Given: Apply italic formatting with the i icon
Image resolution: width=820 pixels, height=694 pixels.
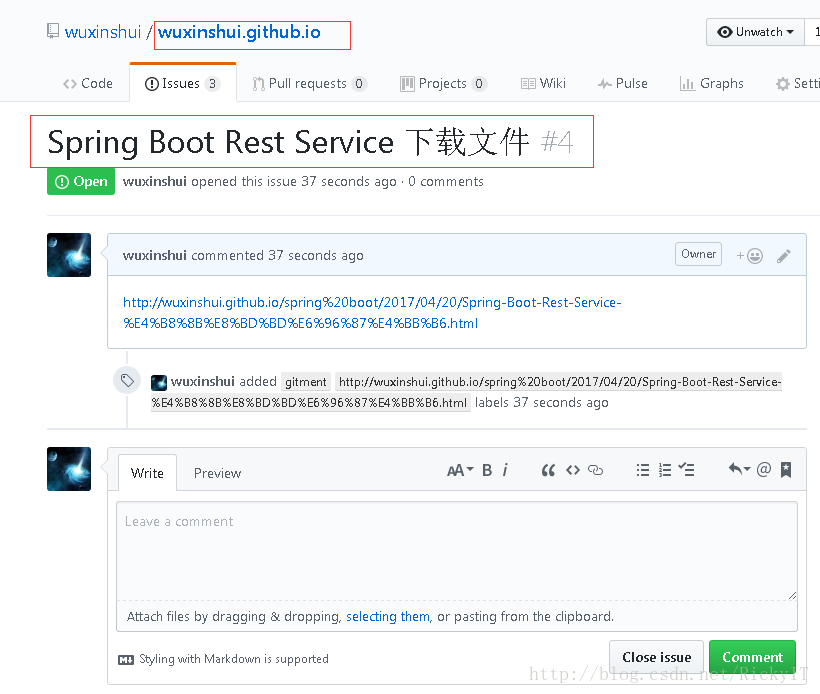Looking at the screenshot, I should coord(505,471).
